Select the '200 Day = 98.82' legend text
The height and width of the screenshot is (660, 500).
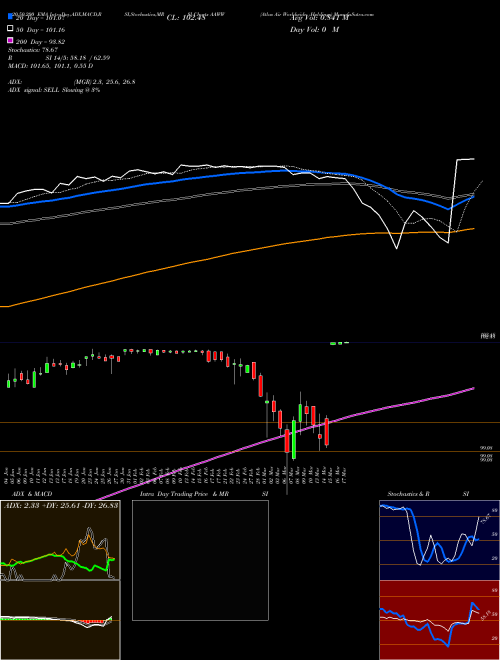point(40,42)
